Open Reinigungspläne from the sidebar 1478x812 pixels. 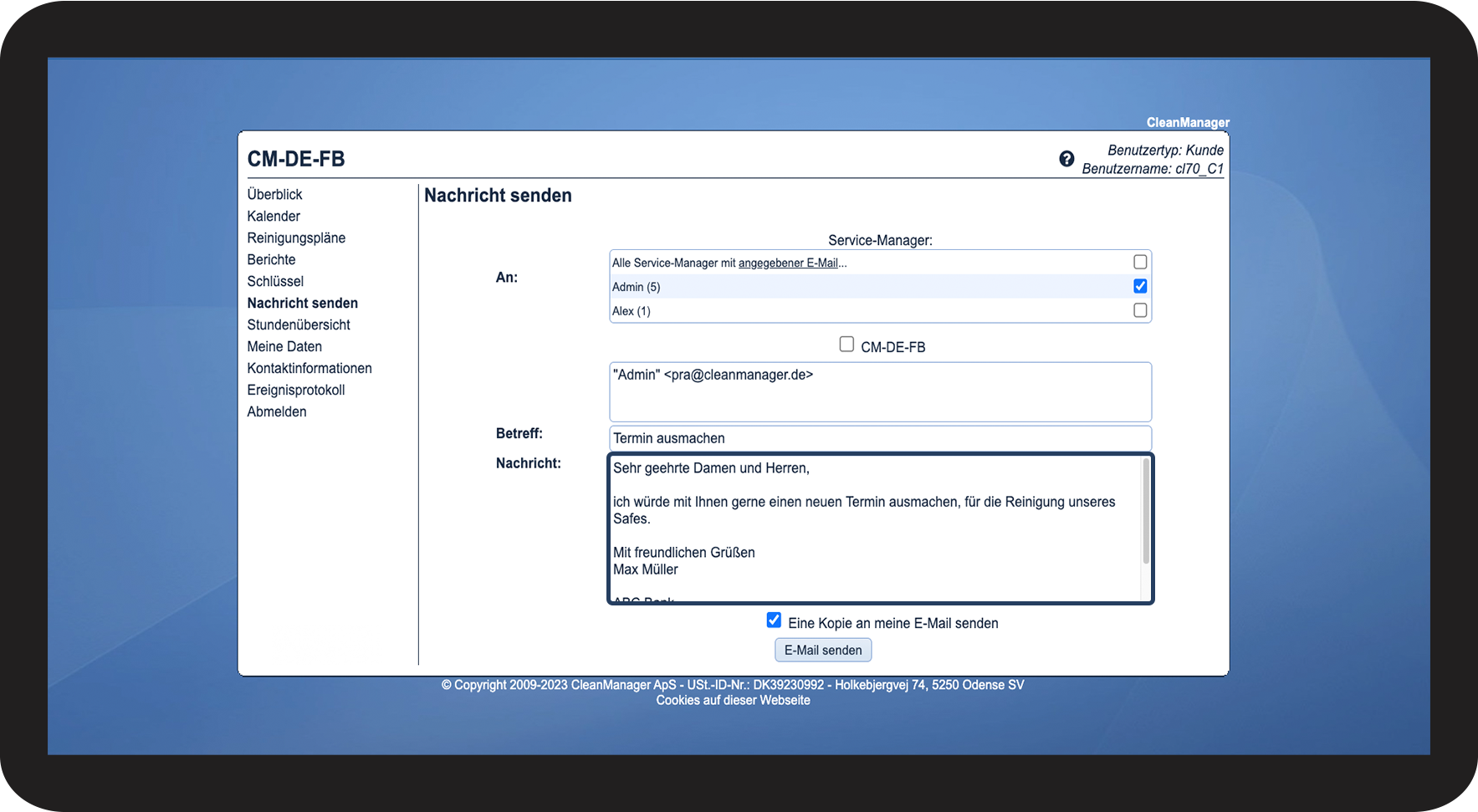pos(296,237)
